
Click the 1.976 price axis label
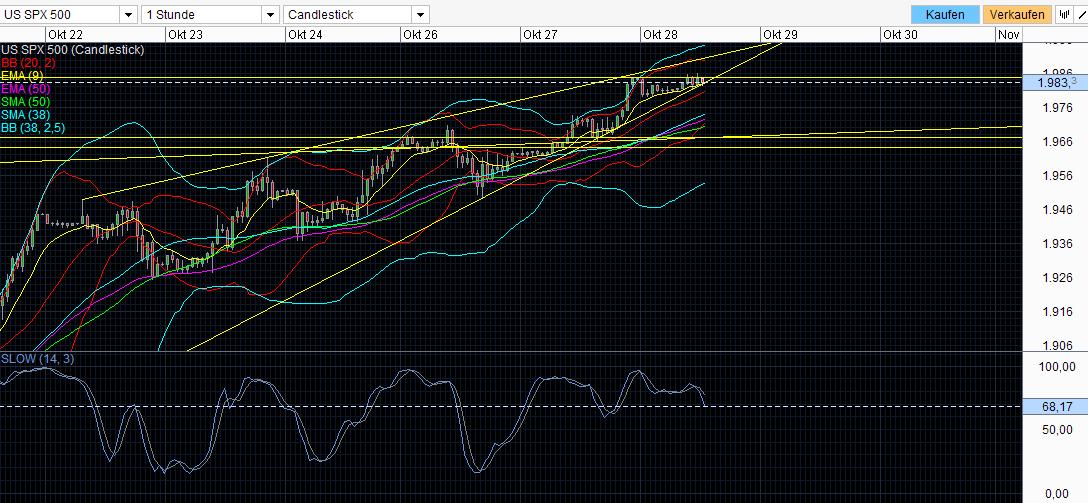coord(1057,108)
